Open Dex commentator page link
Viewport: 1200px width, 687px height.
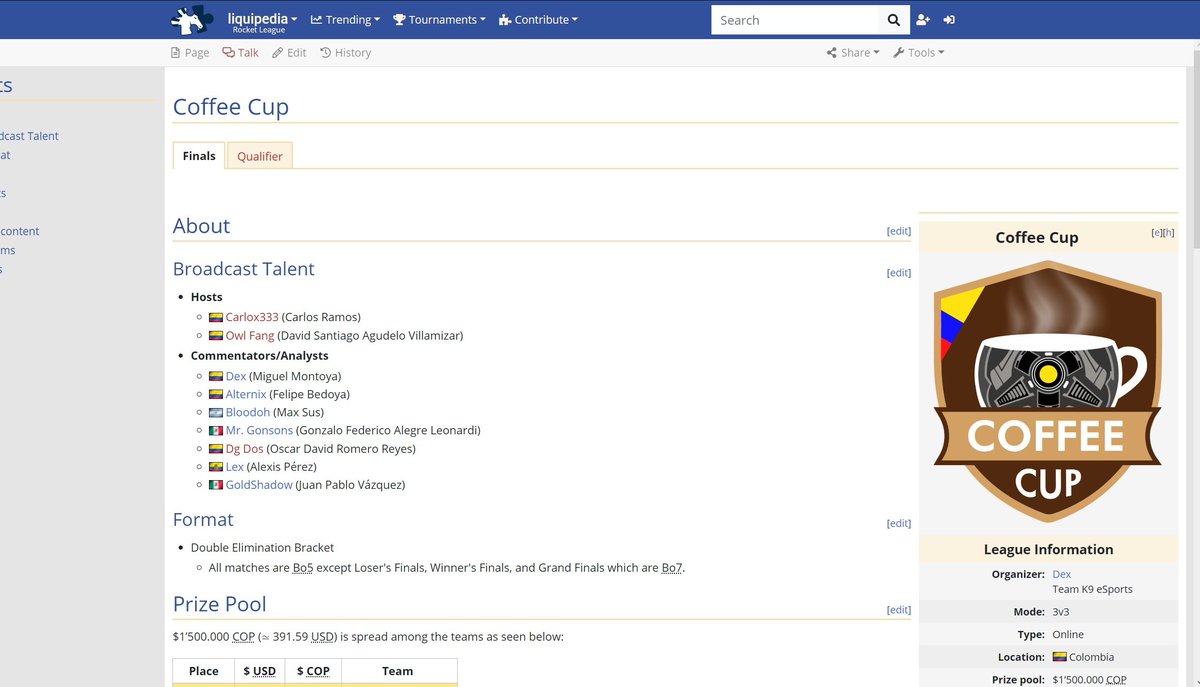click(x=236, y=377)
